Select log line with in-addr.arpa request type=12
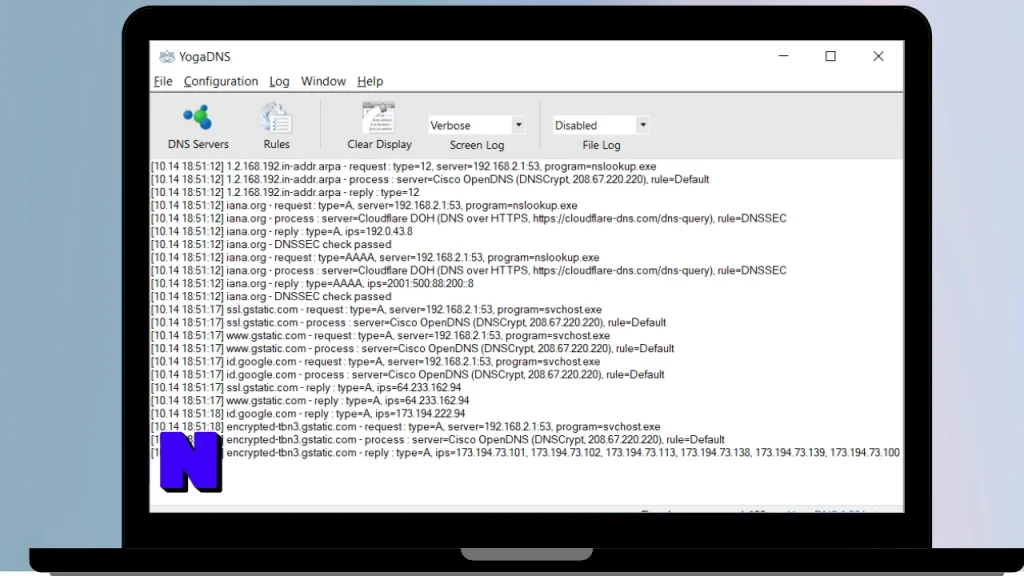This screenshot has width=1024, height=576. [404, 167]
